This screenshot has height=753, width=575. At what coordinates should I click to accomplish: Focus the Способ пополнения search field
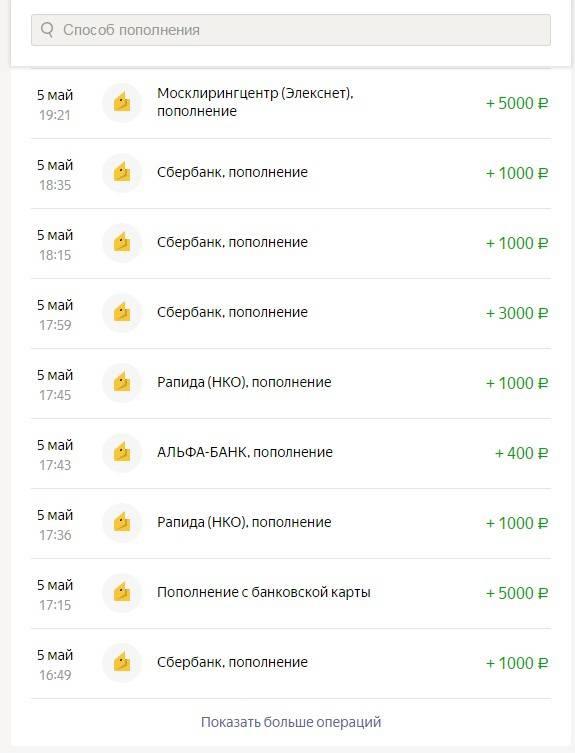pos(291,30)
